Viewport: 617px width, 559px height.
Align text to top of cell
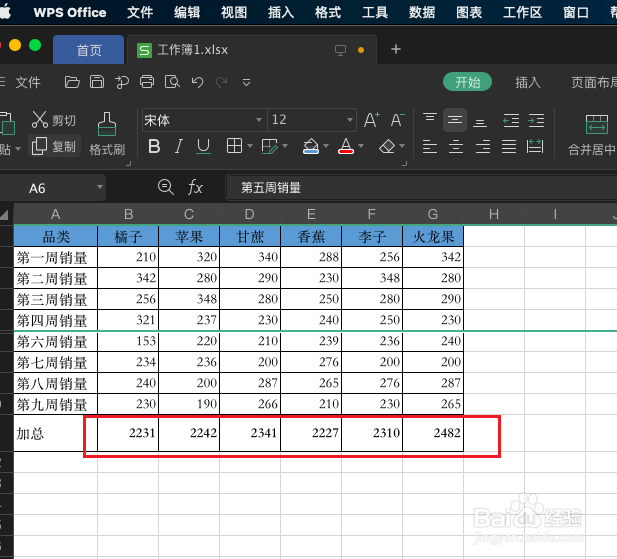pyautogui.click(x=430, y=120)
